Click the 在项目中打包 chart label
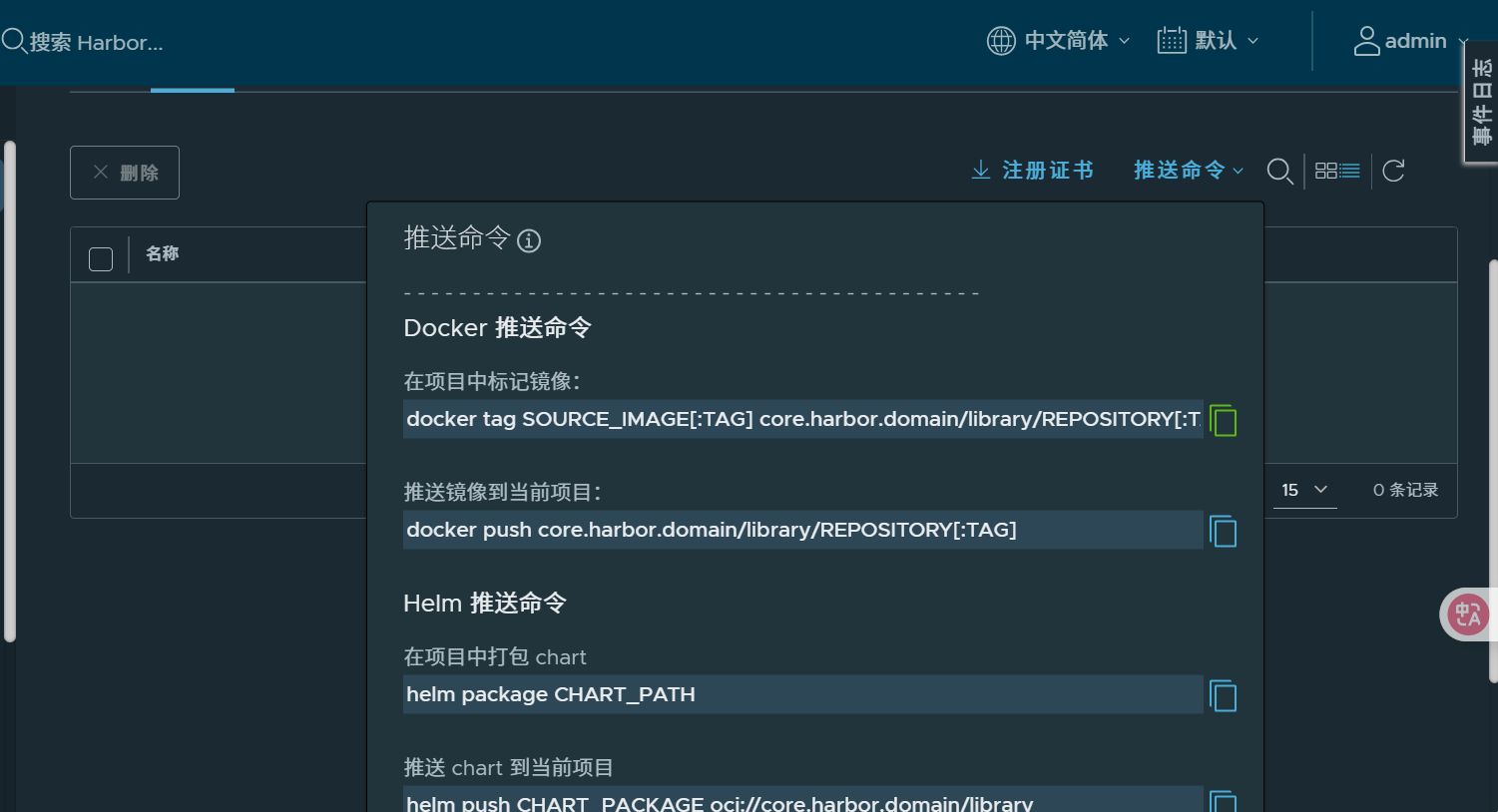 pyautogui.click(x=495, y=656)
